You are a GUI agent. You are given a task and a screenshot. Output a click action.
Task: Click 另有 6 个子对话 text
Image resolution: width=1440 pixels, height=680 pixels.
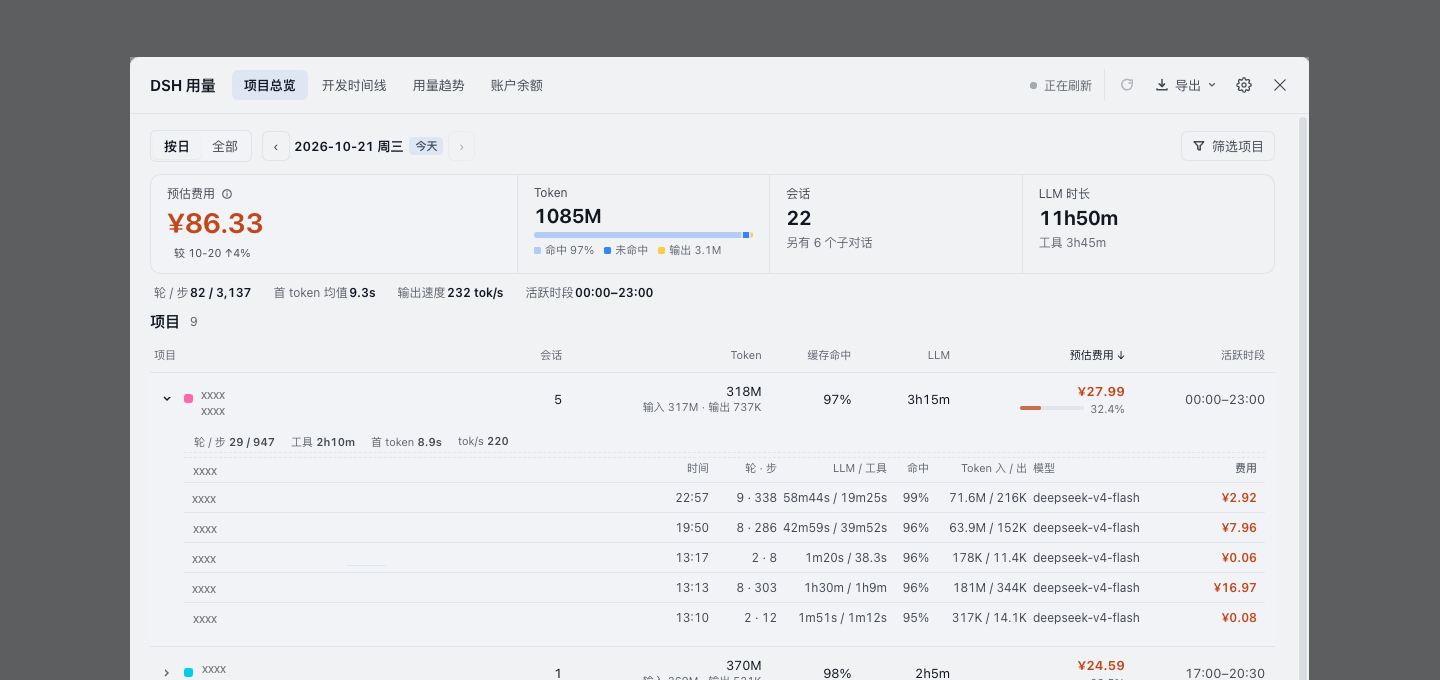click(x=829, y=243)
